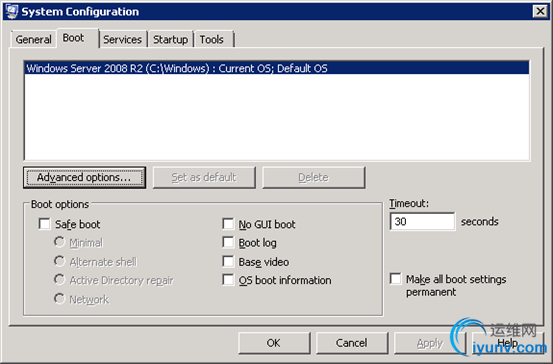Open Advanced options dialog
The image size is (553, 364).
(84, 177)
